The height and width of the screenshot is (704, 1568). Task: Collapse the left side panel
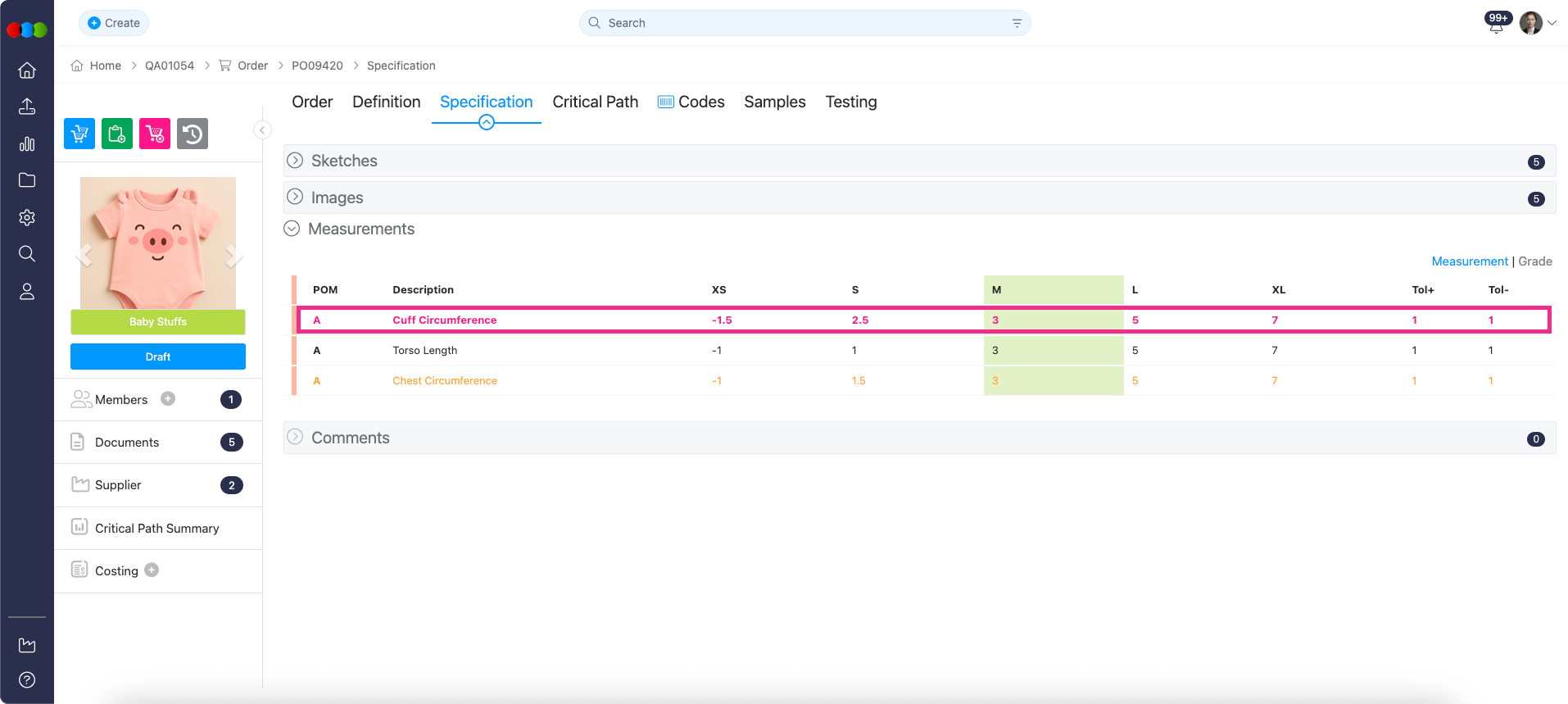click(262, 130)
